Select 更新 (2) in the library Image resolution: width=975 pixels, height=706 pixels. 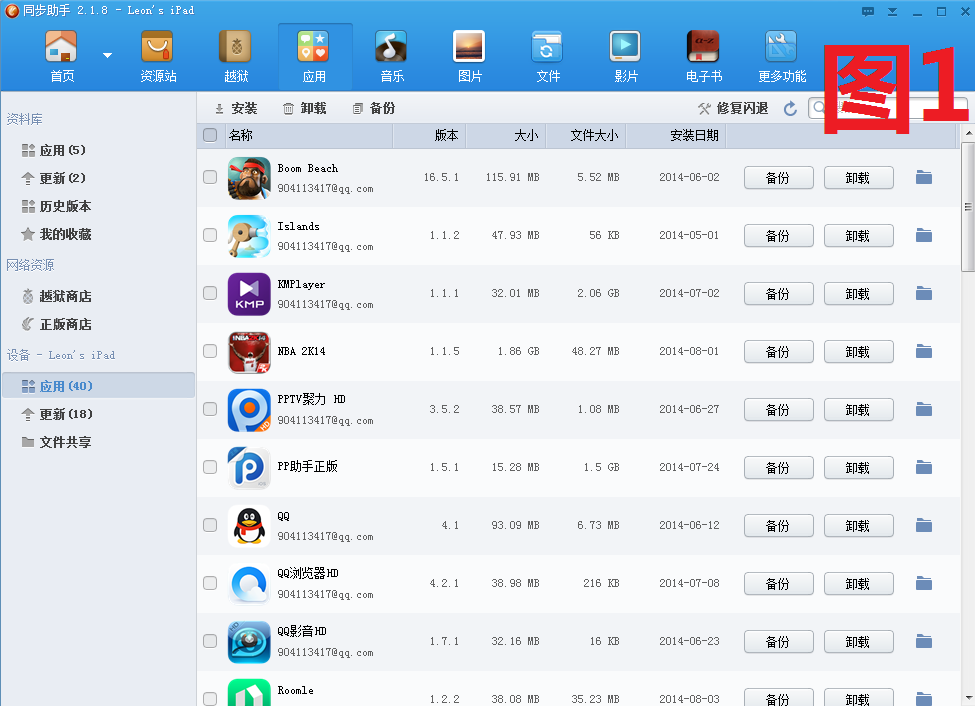click(53, 179)
